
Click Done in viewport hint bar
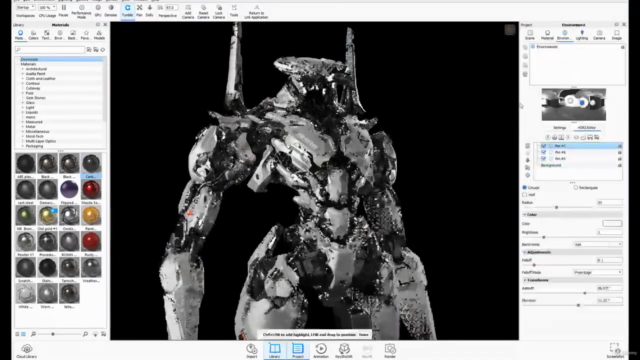coord(364,335)
